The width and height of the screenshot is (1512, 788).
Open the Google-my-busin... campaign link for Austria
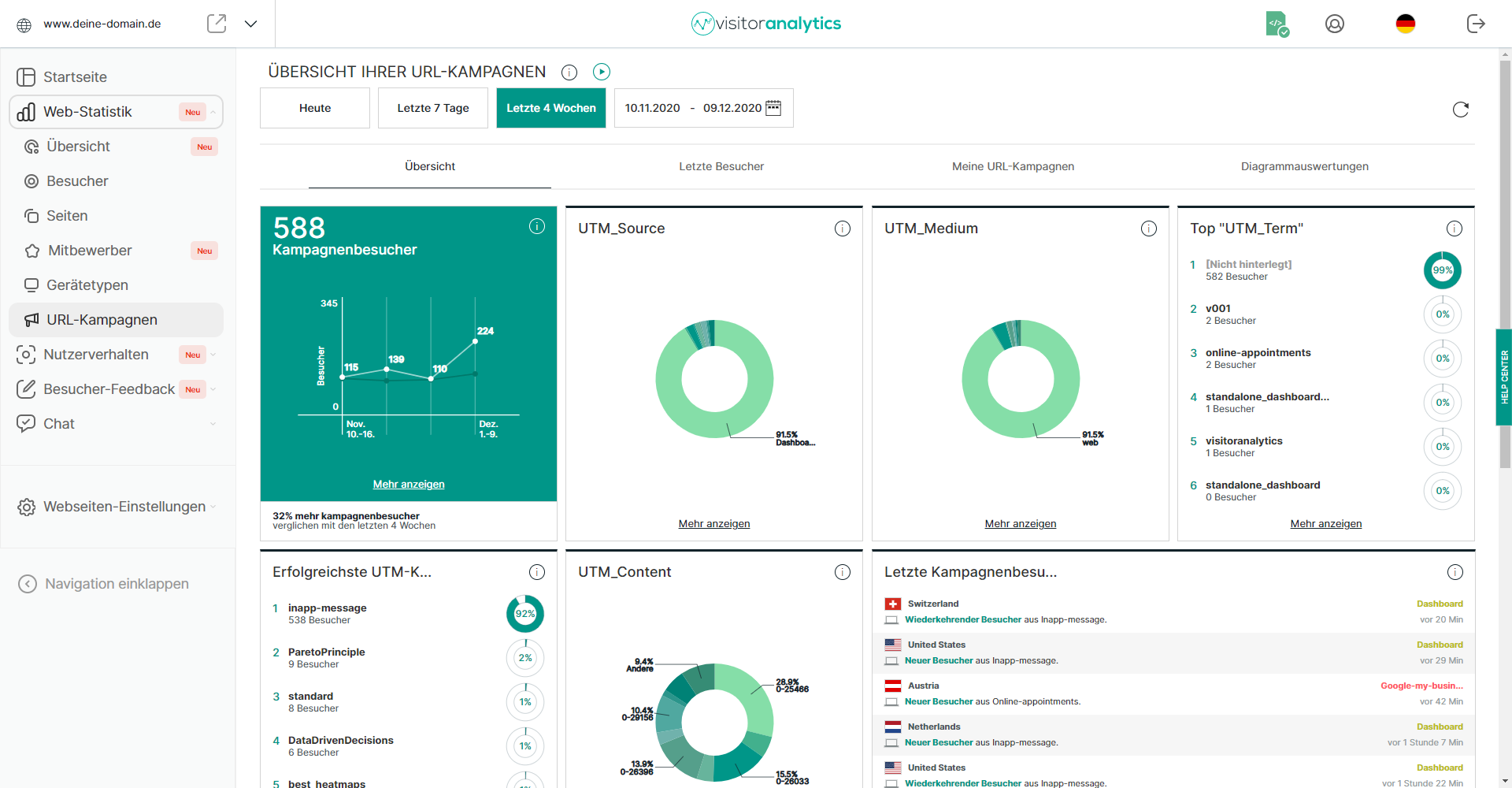(x=1421, y=686)
